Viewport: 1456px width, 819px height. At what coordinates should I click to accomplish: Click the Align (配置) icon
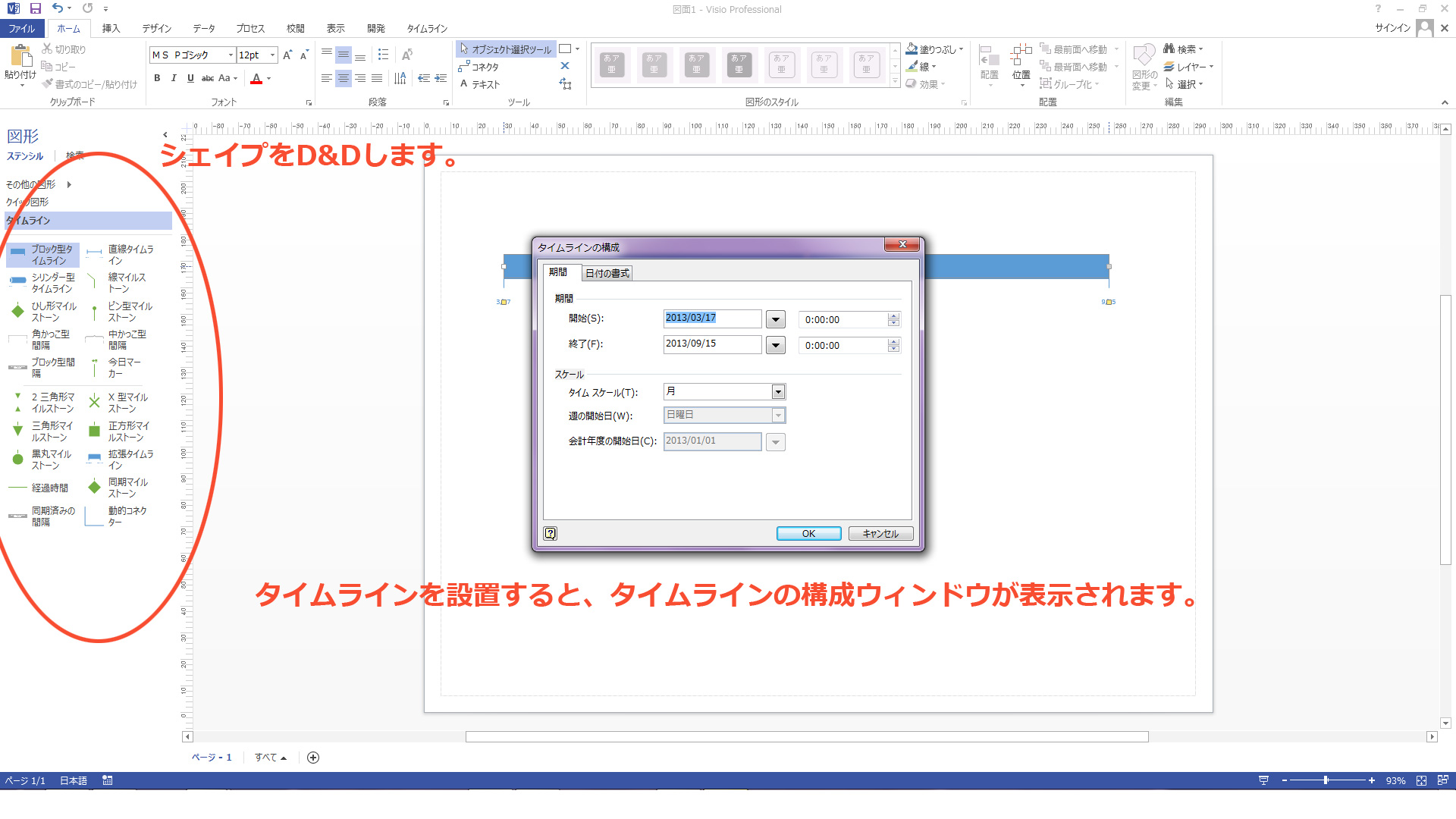[990, 57]
